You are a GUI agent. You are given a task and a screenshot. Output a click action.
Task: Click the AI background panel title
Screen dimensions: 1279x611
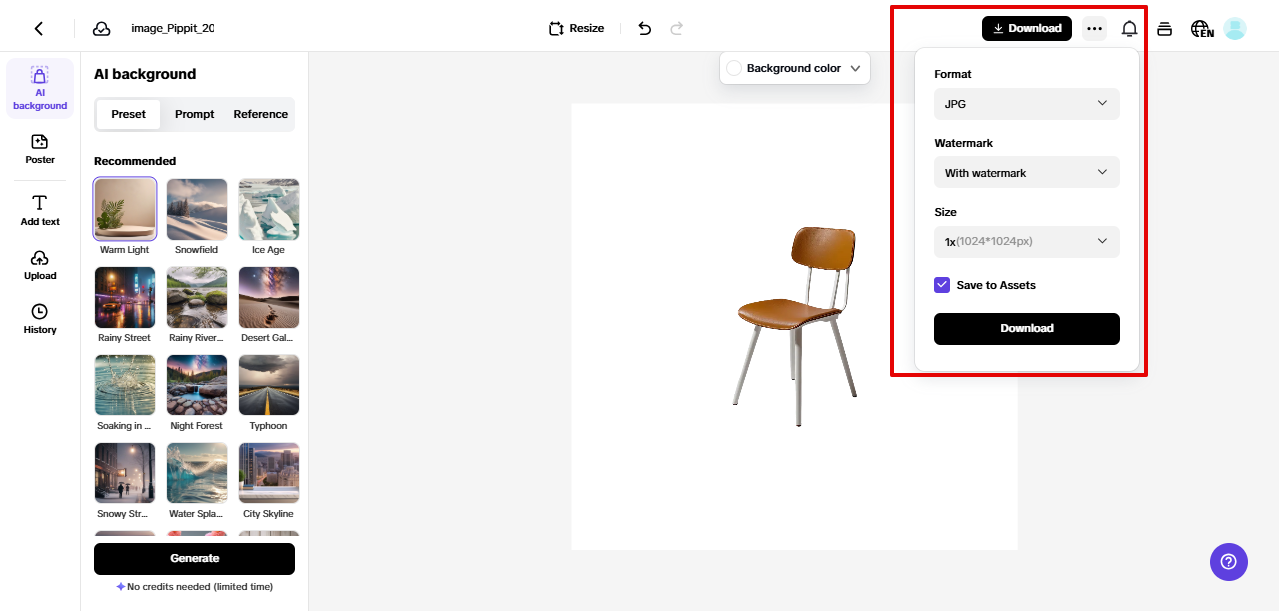click(145, 74)
